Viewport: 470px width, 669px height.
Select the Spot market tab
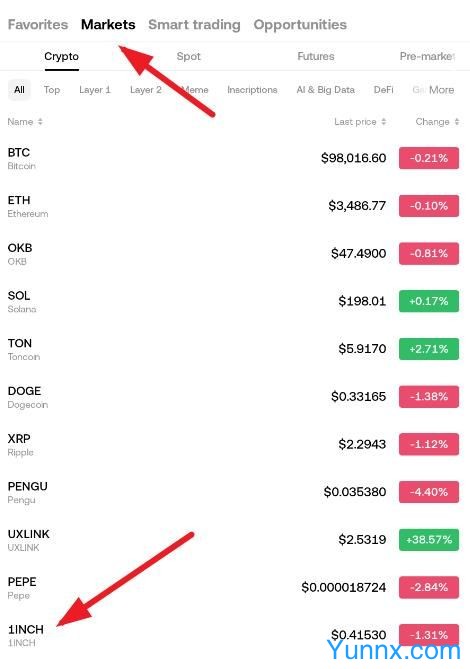click(189, 56)
